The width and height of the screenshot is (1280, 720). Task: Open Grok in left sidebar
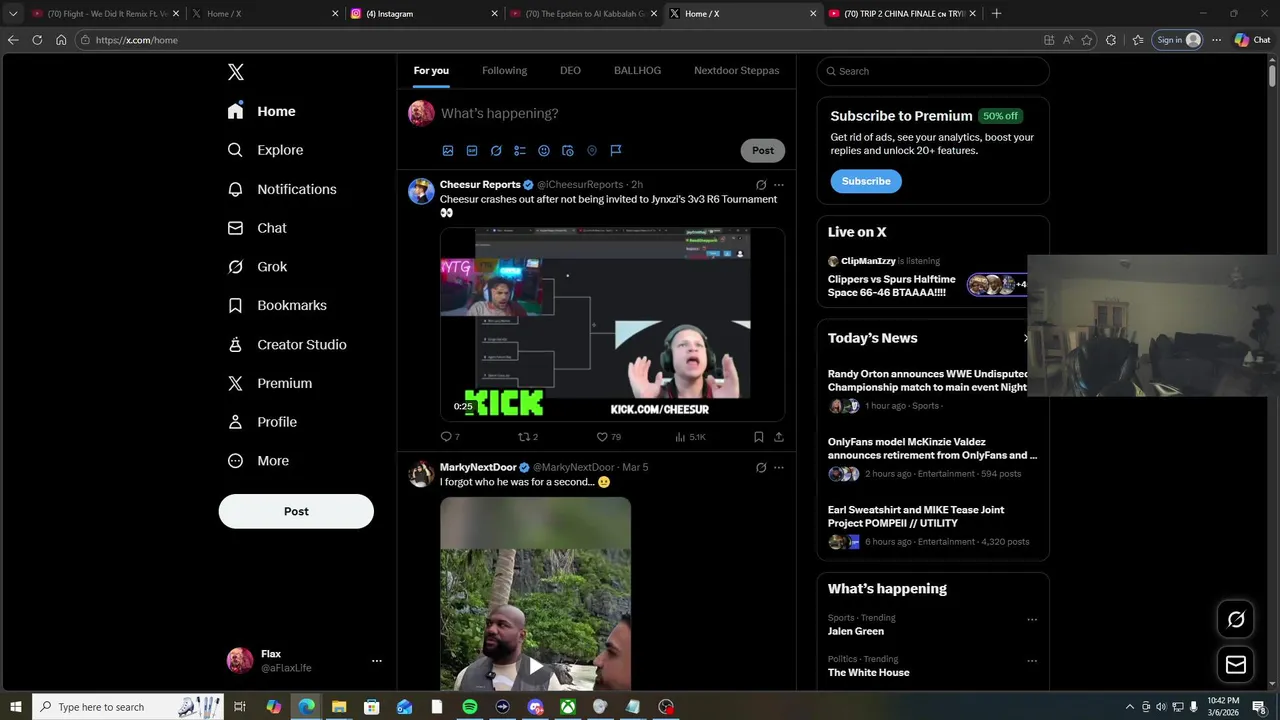click(x=258, y=267)
